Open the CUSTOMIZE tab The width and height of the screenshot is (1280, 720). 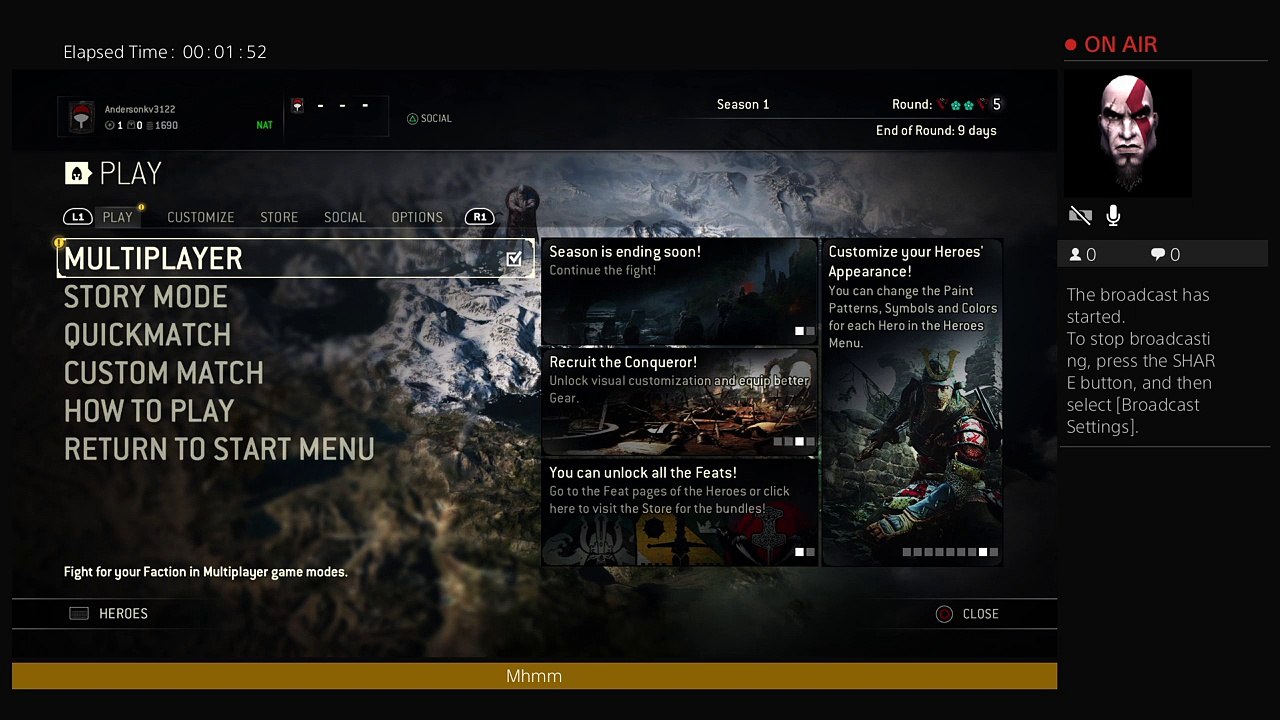tap(201, 217)
